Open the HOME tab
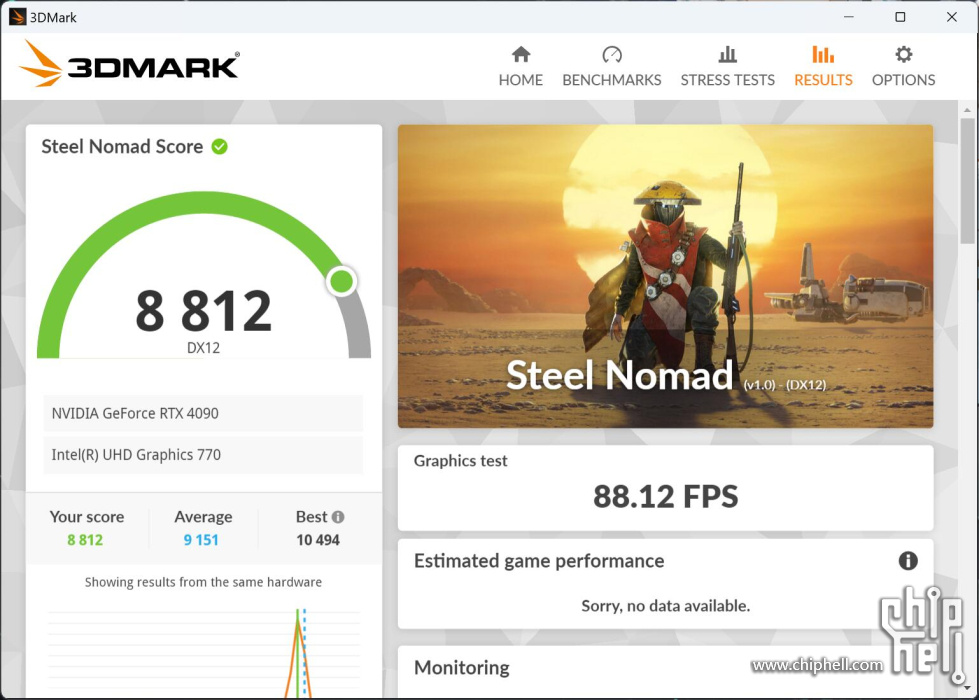979x700 pixels. (520, 67)
